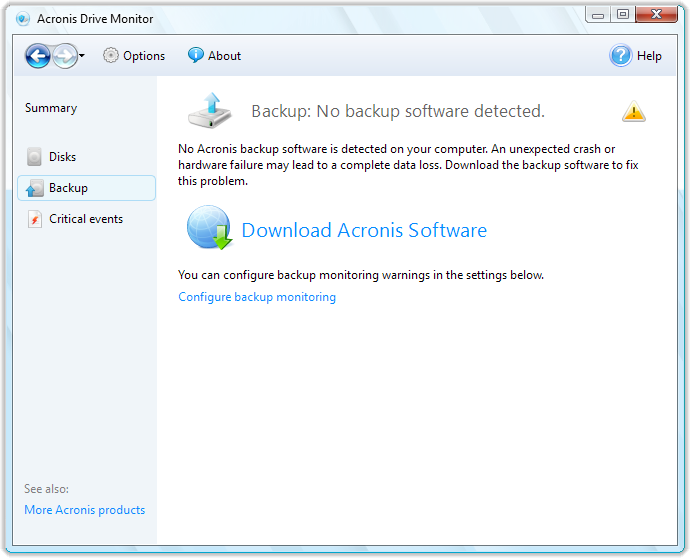Open the Critical events section
690x558 pixels.
tap(86, 219)
